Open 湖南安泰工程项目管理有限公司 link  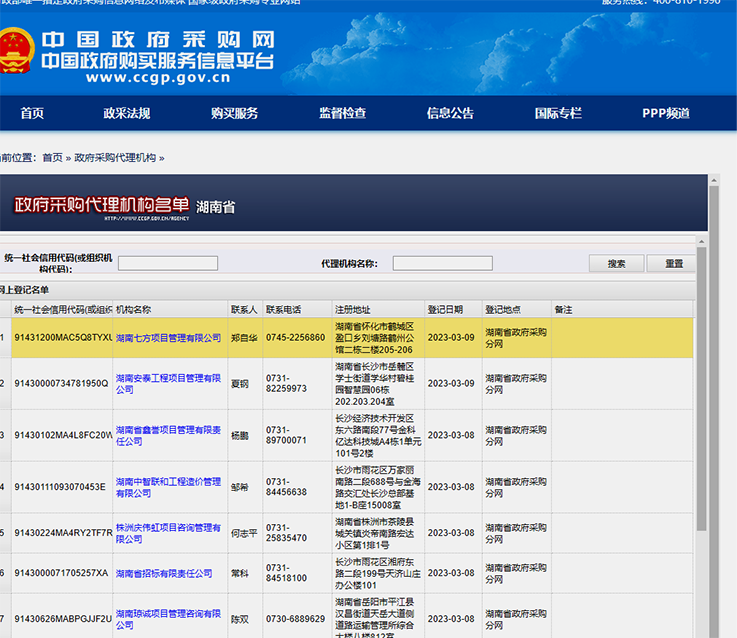pyautogui.click(x=168, y=384)
